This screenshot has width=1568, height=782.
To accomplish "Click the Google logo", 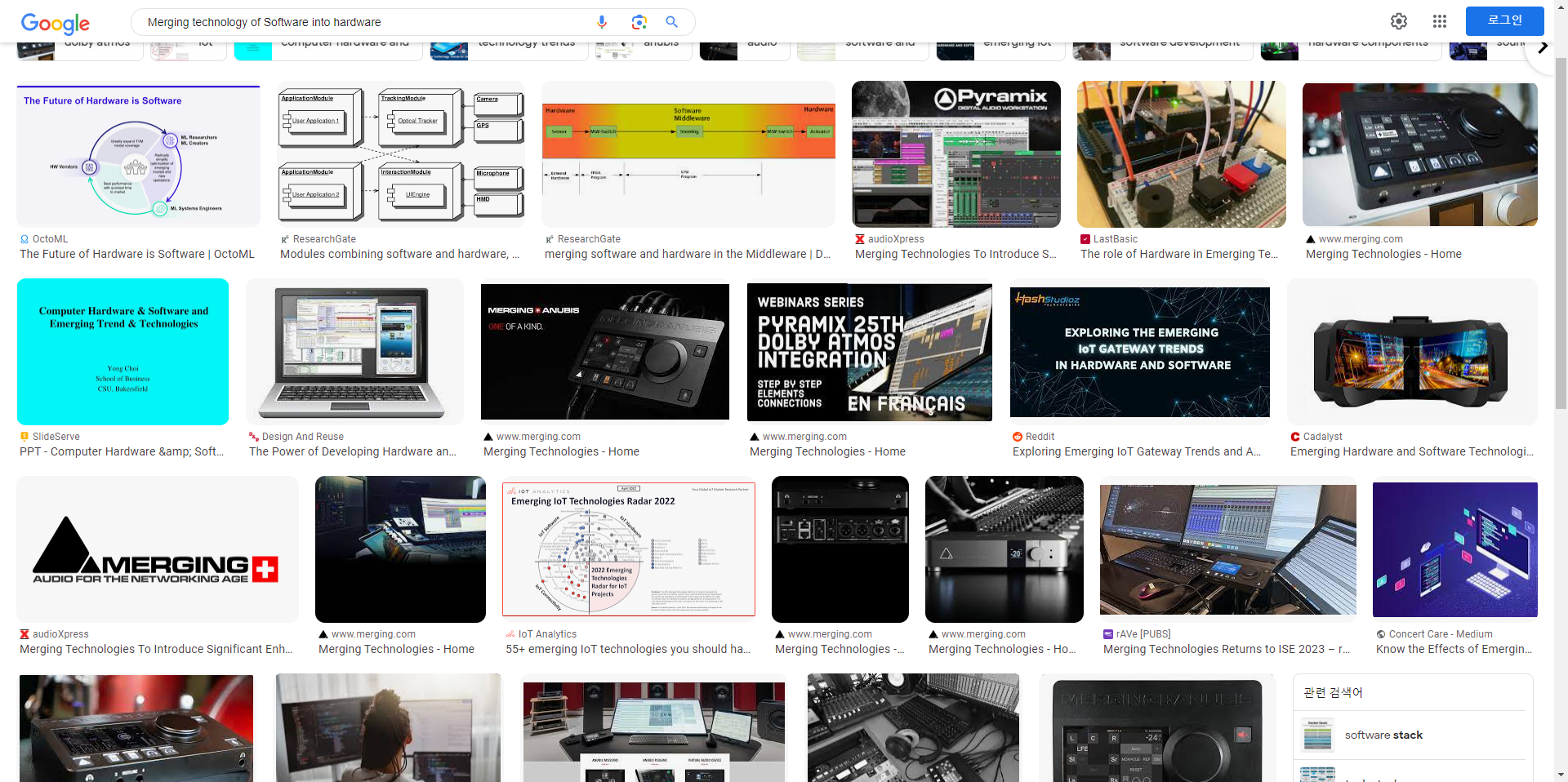I will 55,23.
